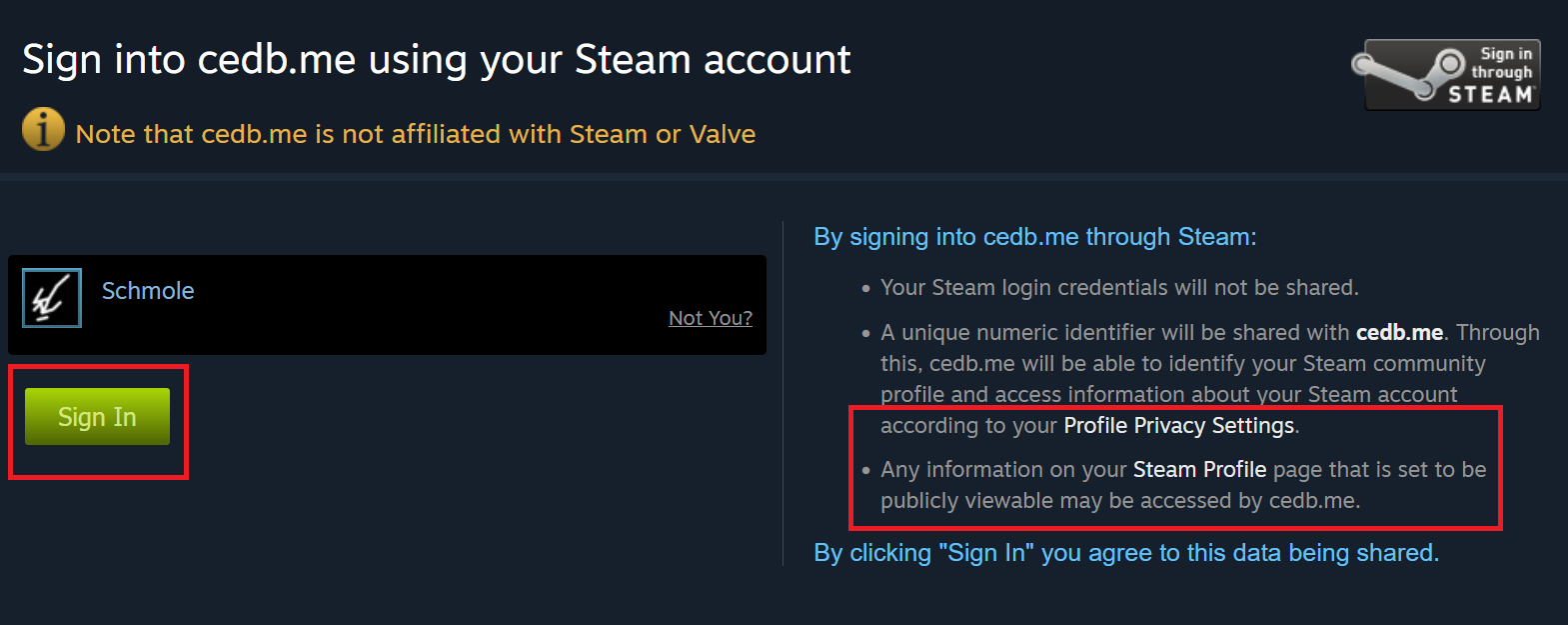Open the Steam Profile link

[x=1199, y=470]
